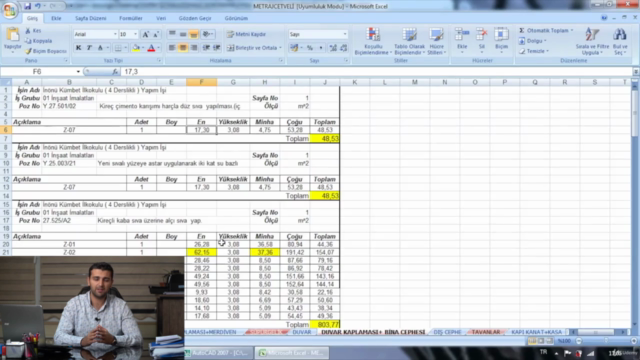Align text to the left
640x360 pixels.
coord(172,48)
